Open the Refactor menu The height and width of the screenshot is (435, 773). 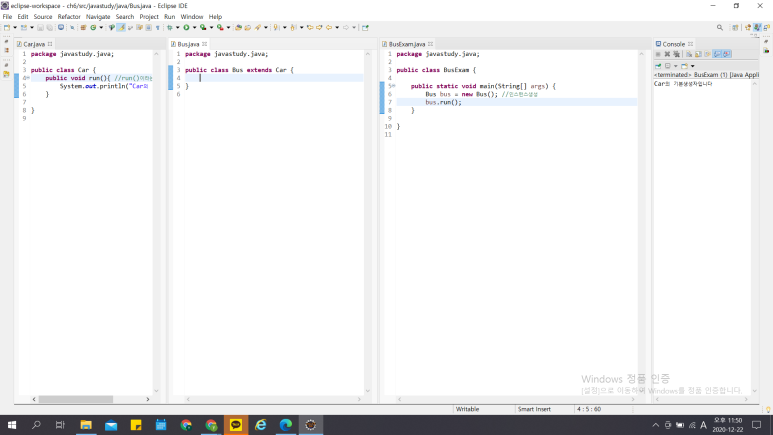pyautogui.click(x=69, y=17)
